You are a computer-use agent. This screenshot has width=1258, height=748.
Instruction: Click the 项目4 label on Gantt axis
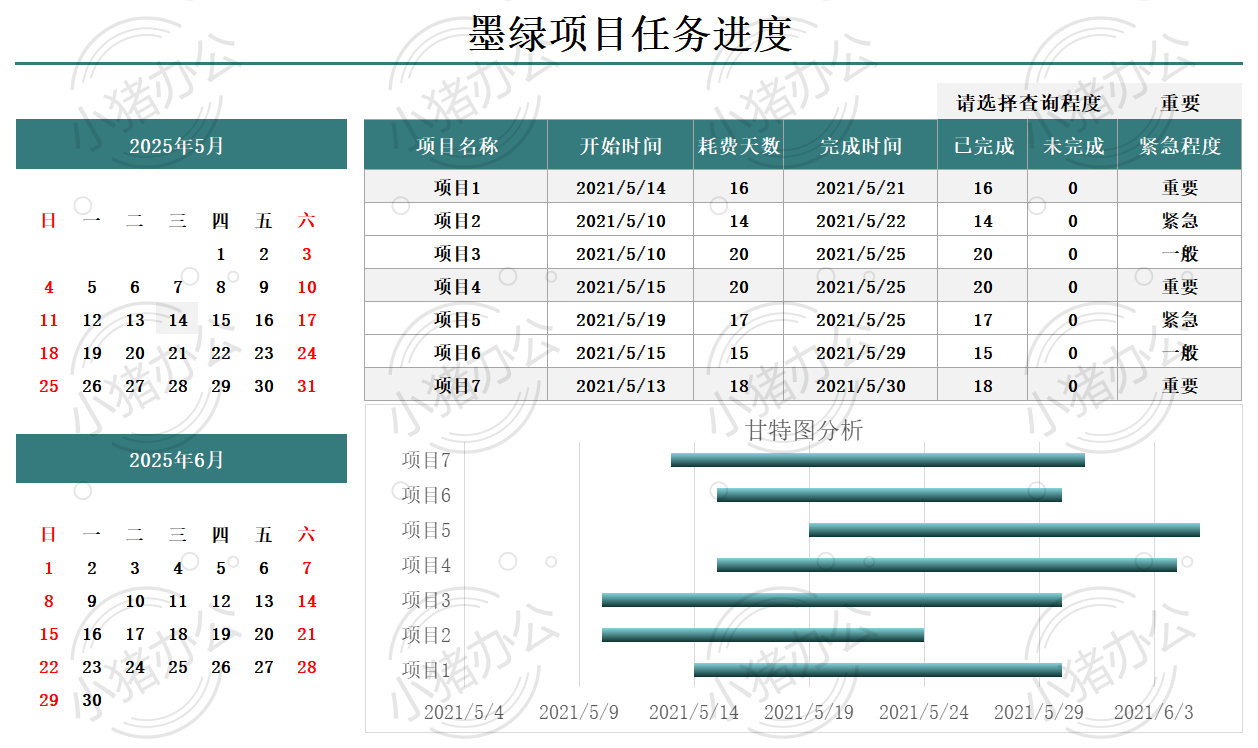[426, 565]
